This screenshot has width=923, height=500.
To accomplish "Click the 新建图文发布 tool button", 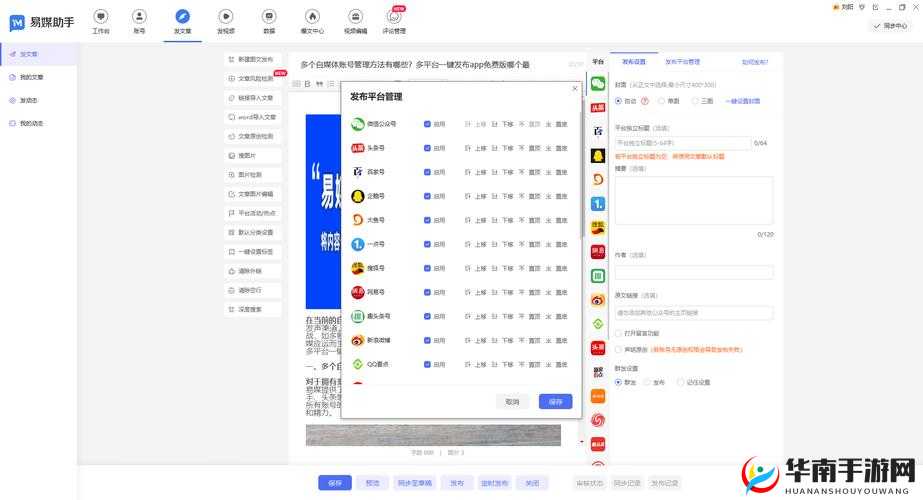I will click(253, 59).
